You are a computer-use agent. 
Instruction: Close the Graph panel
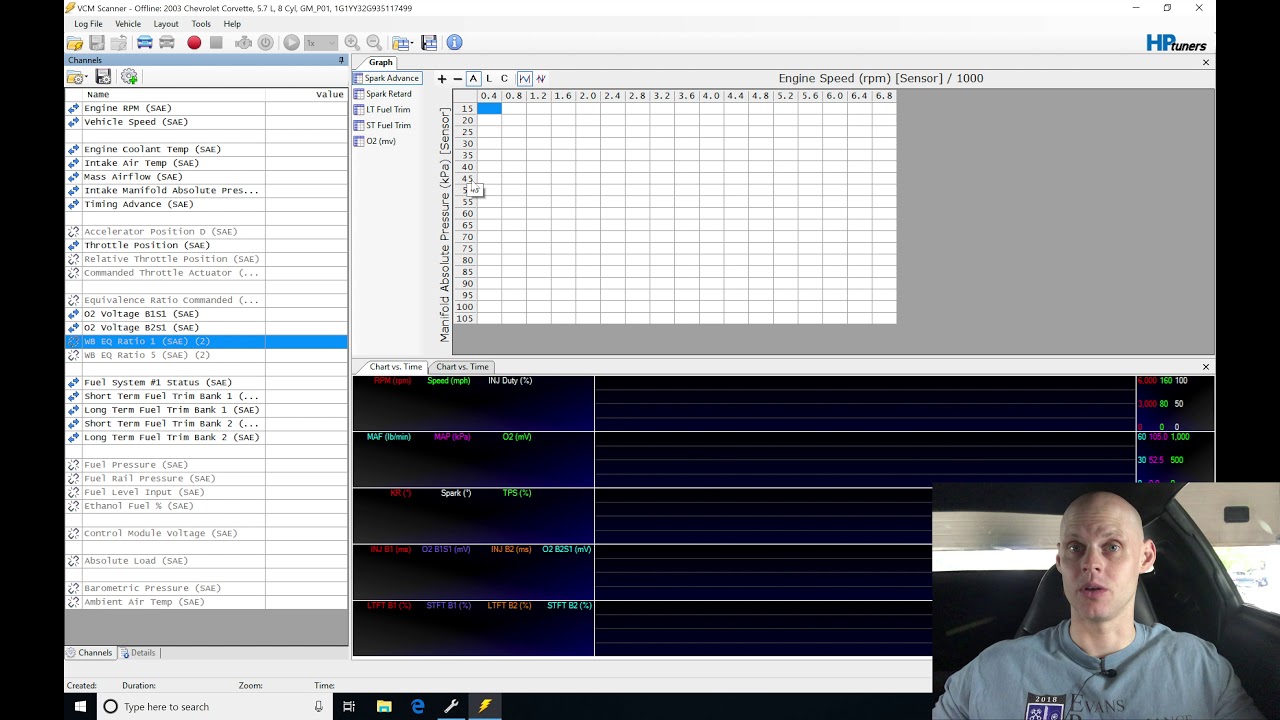(1206, 62)
